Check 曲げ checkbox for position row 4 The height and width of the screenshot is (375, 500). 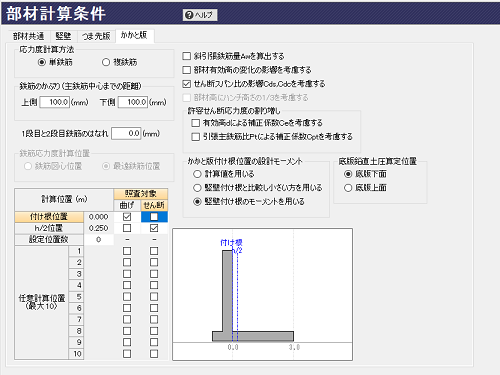pos(127,285)
